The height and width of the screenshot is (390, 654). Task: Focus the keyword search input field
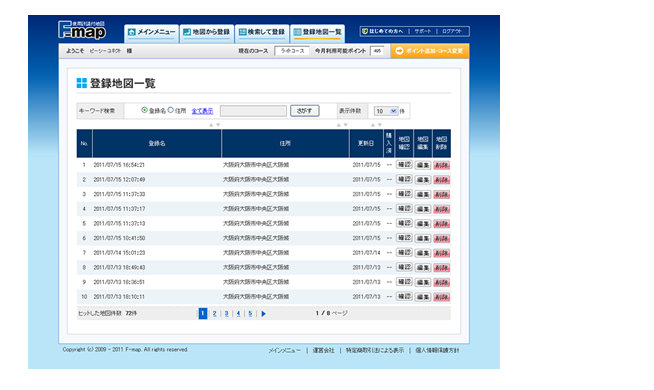pos(254,111)
